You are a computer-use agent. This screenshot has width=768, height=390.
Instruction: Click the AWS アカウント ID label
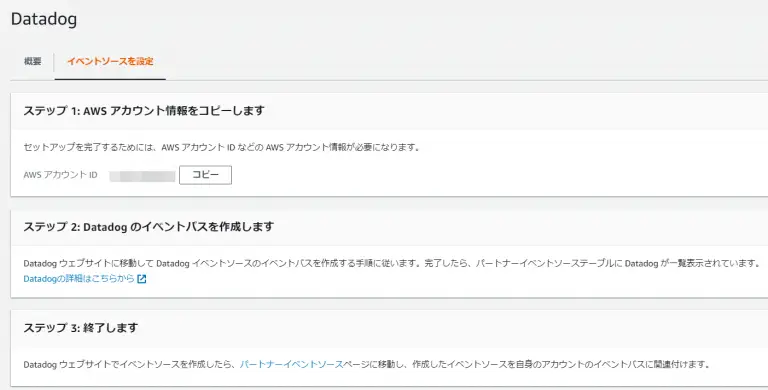pyautogui.click(x=60, y=175)
